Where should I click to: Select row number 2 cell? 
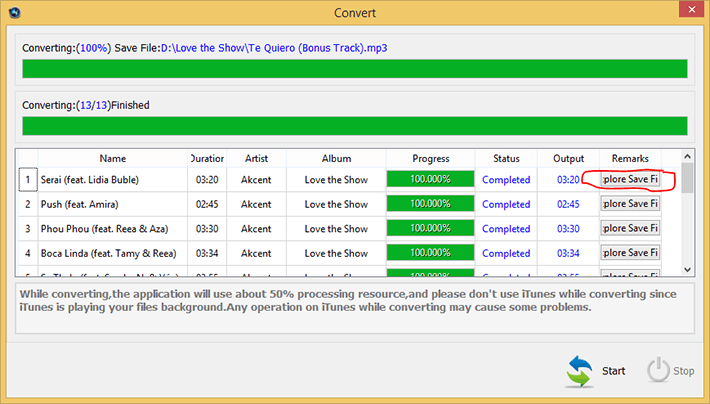click(28, 204)
